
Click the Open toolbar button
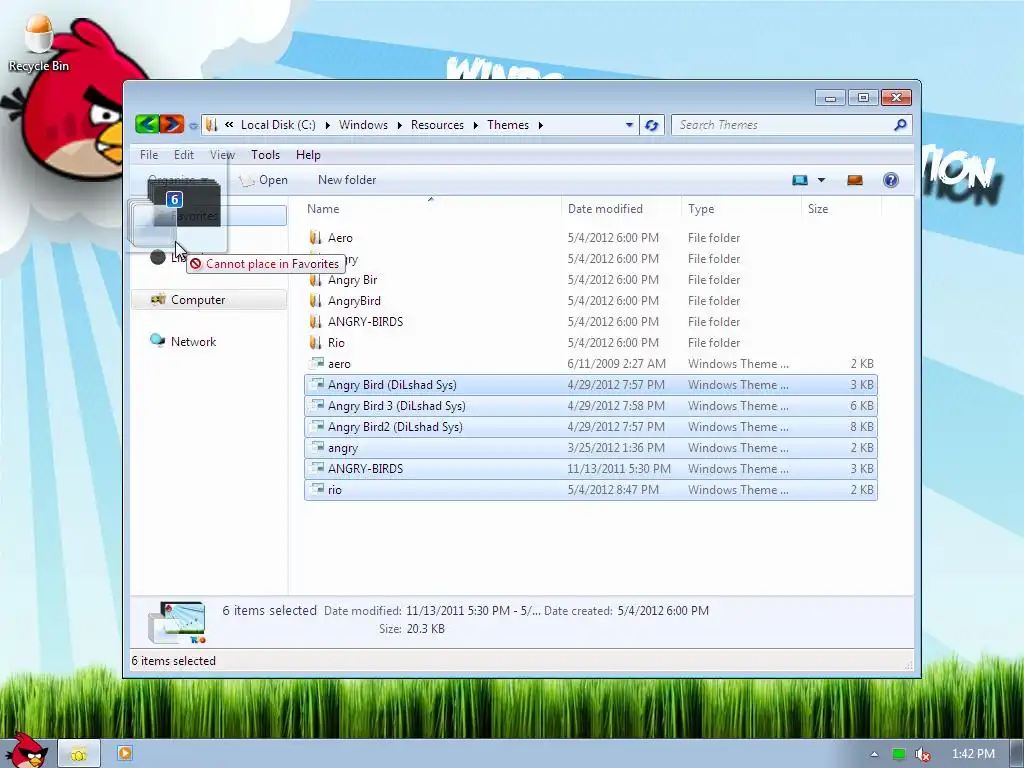pyautogui.click(x=264, y=180)
